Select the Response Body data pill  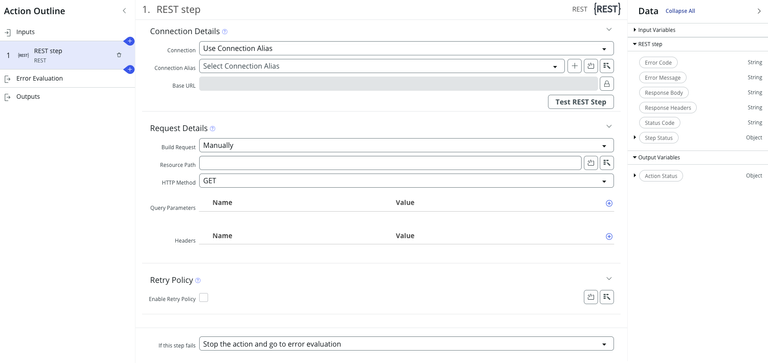click(x=664, y=93)
